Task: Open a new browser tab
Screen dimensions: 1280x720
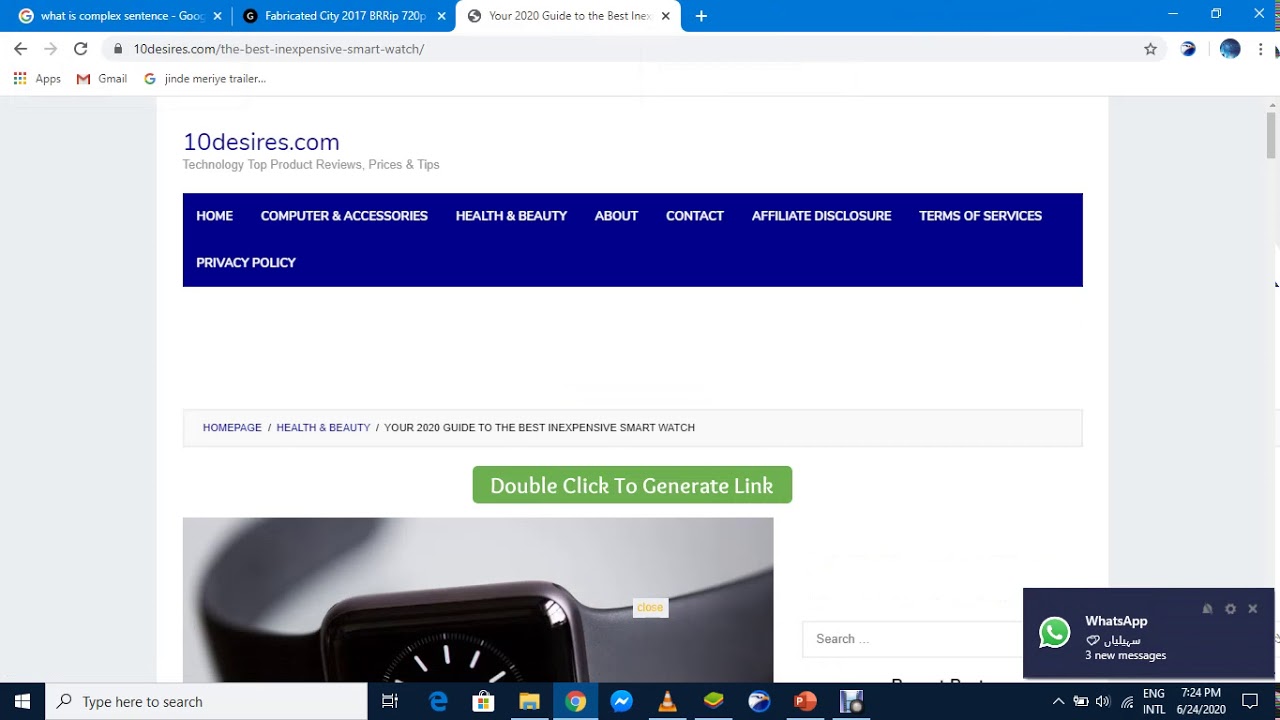Action: point(701,16)
